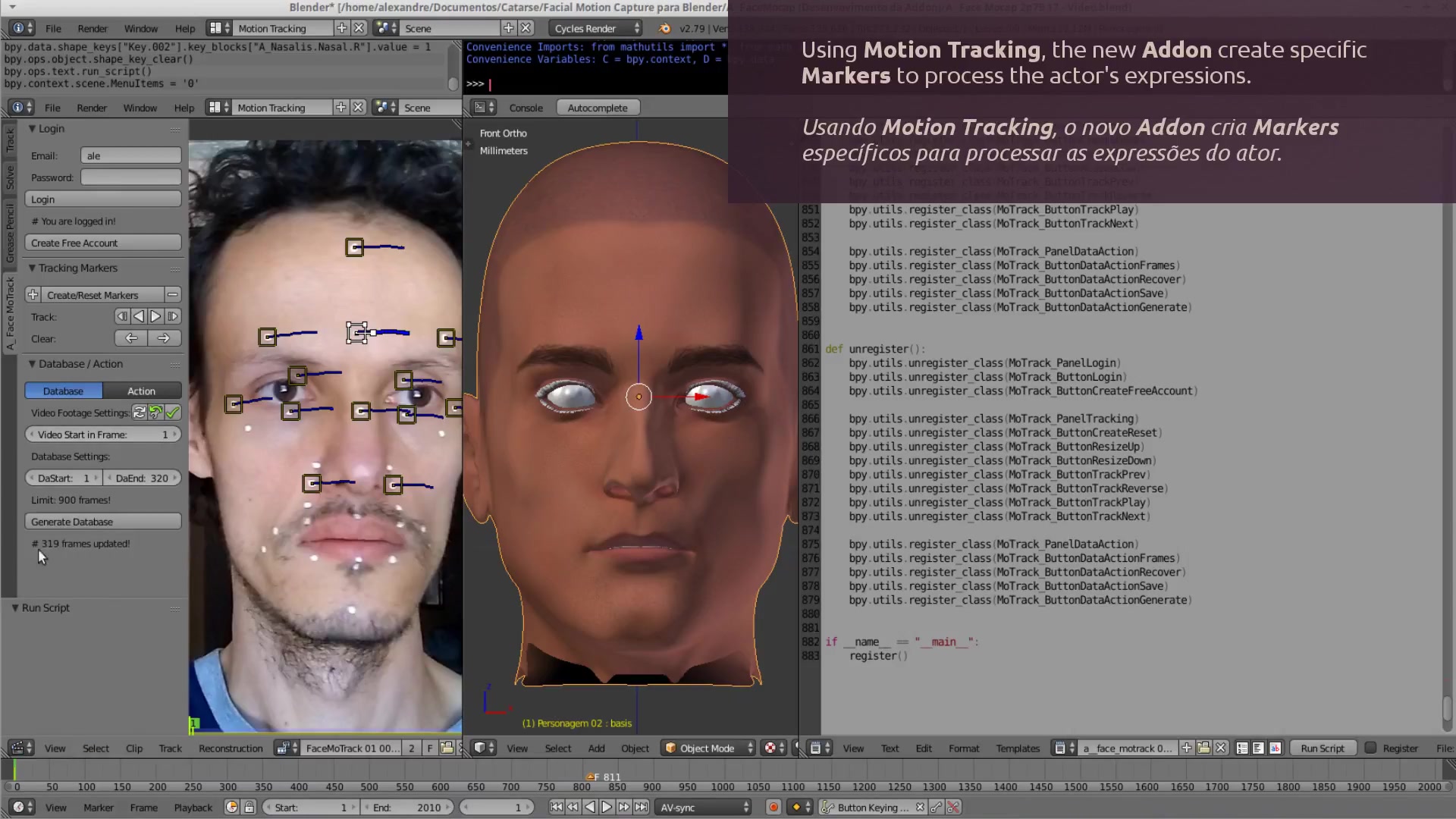Open the Reconstruction menu
The image size is (1456, 819).
pyautogui.click(x=231, y=748)
